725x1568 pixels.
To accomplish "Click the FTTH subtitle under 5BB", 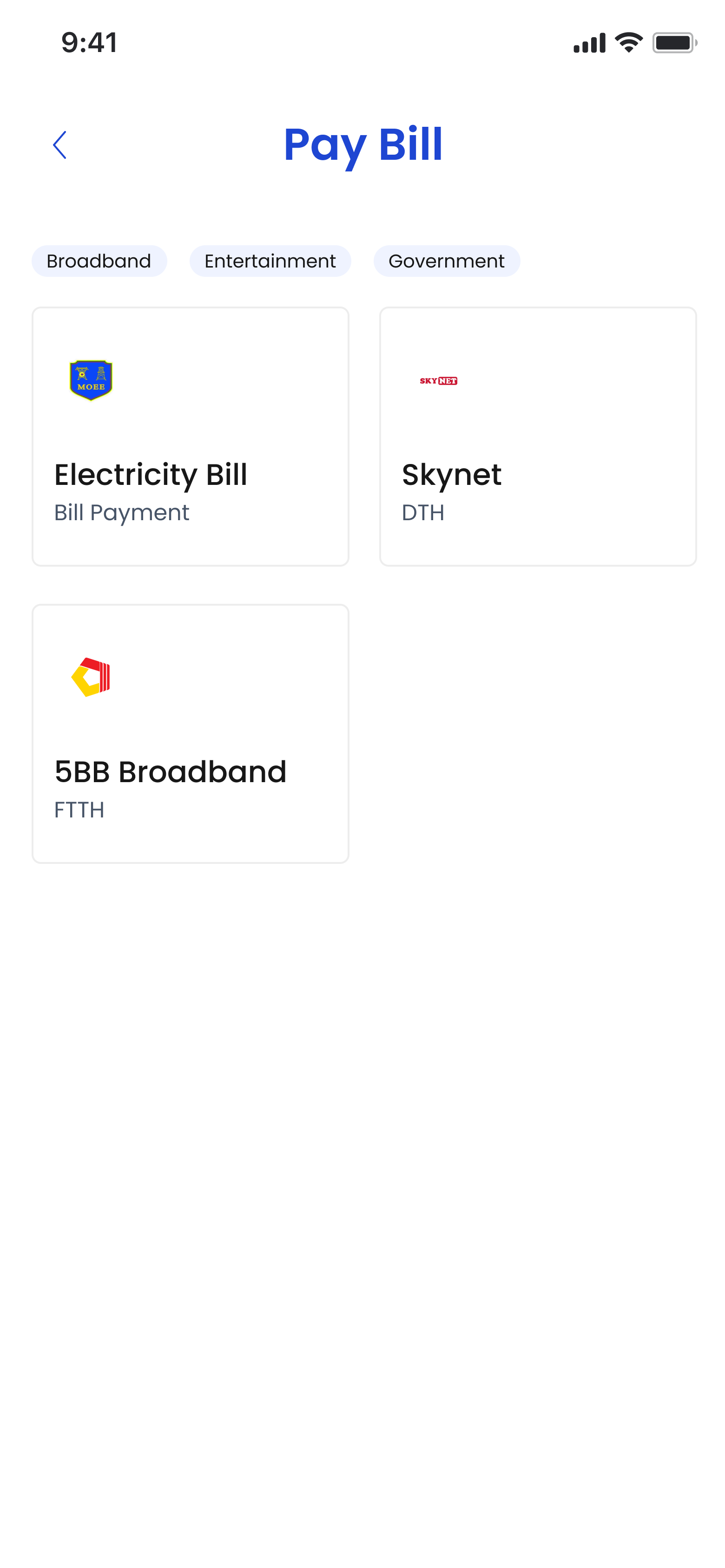I will [x=79, y=810].
